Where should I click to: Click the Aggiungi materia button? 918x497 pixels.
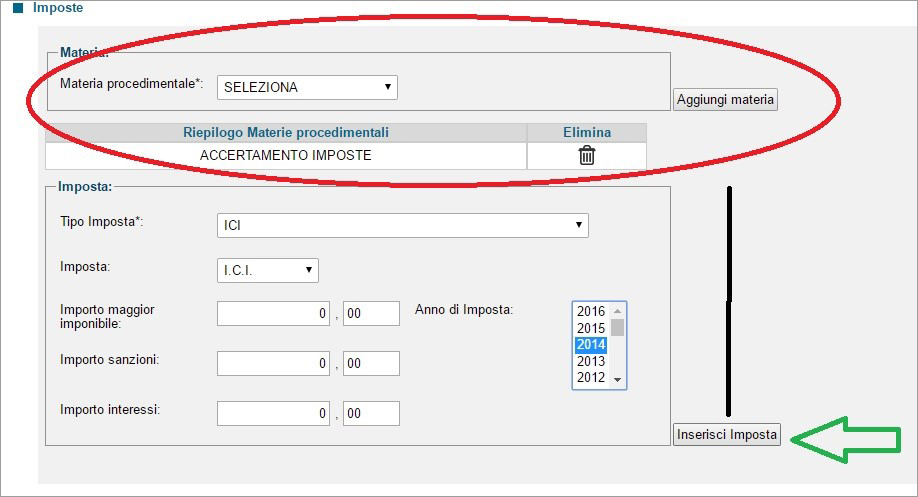pyautogui.click(x=725, y=100)
